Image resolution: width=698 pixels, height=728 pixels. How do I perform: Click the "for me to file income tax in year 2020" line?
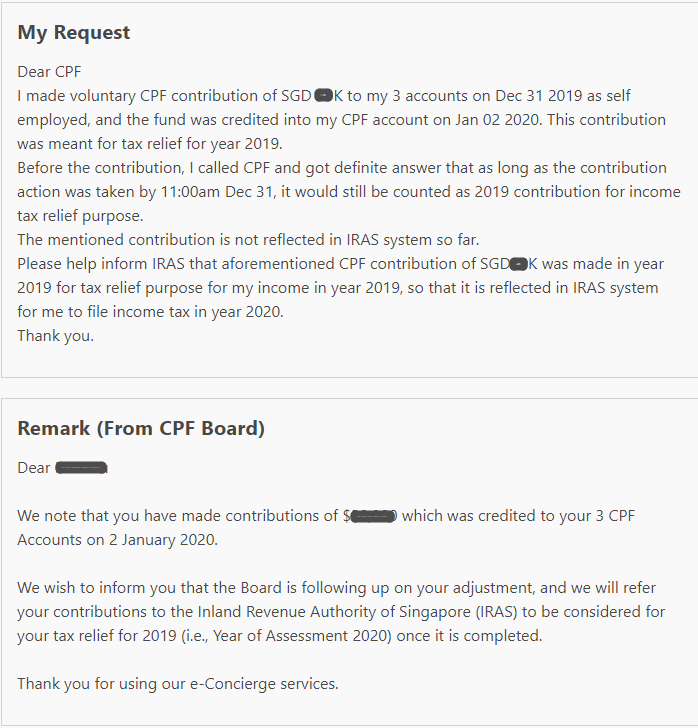150,312
